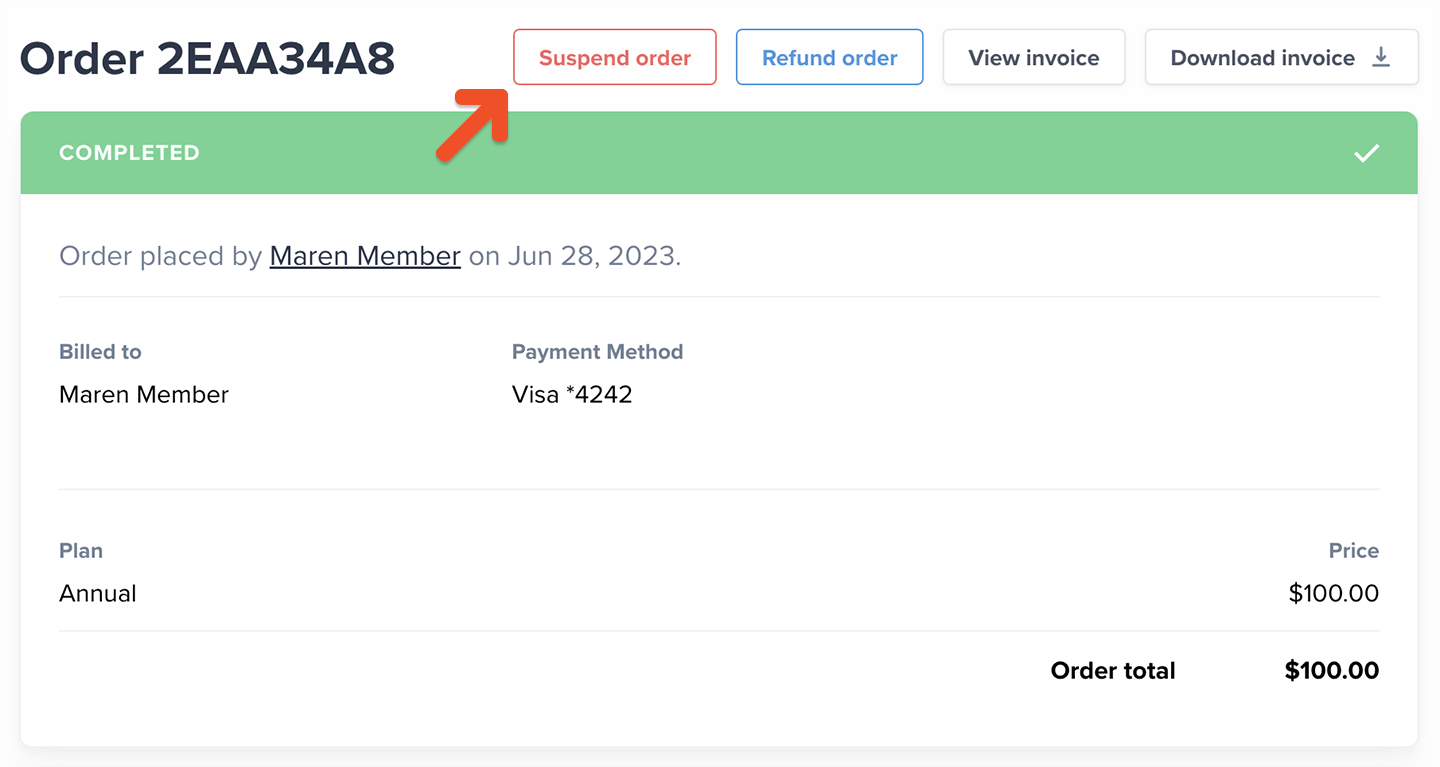Screen dimensions: 1440x767
Task: Click the Annual plan price $100.00
Action: point(1333,594)
